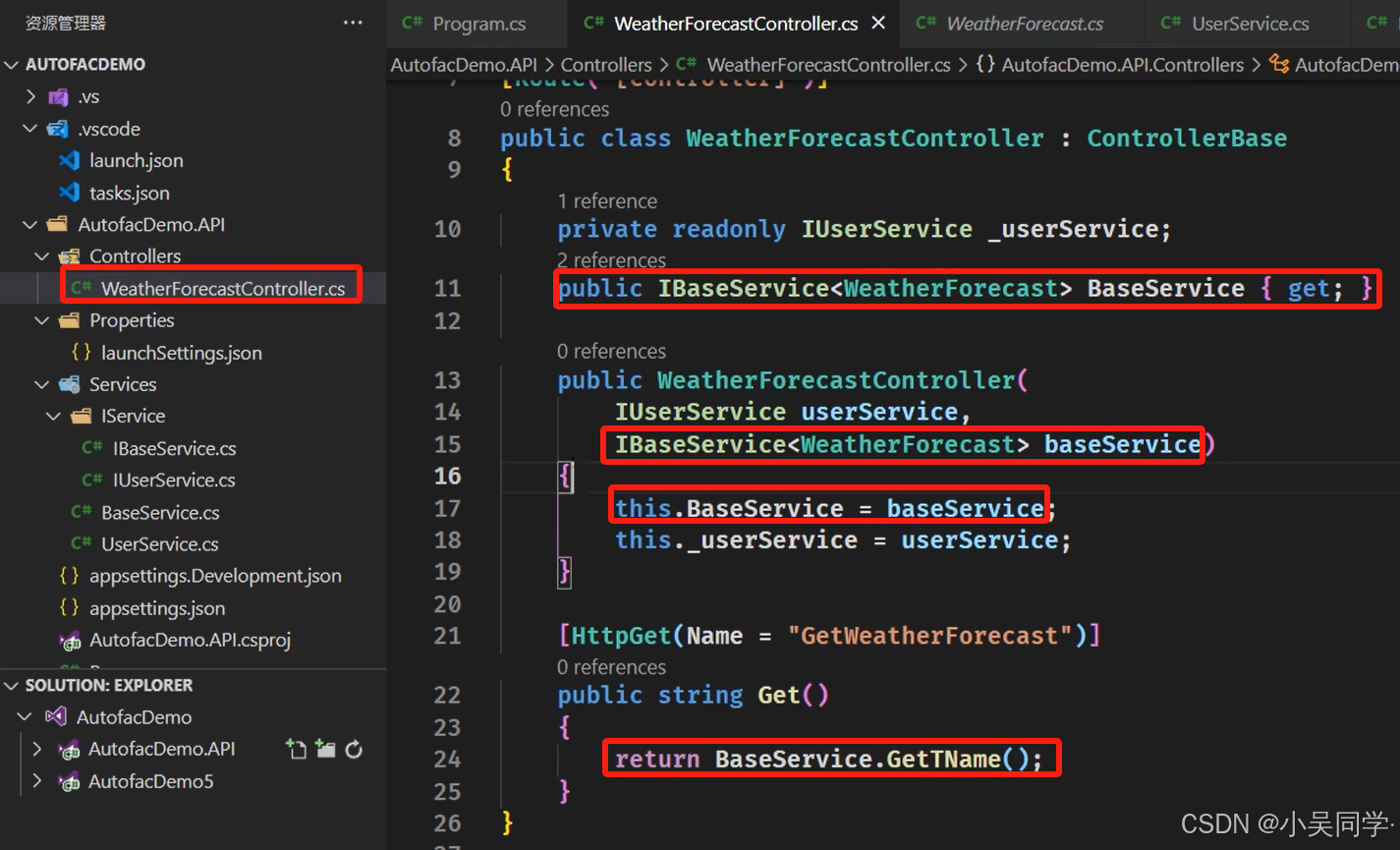Click AutofacDemo.API in breadcrumb
This screenshot has height=850, width=1400.
[464, 65]
